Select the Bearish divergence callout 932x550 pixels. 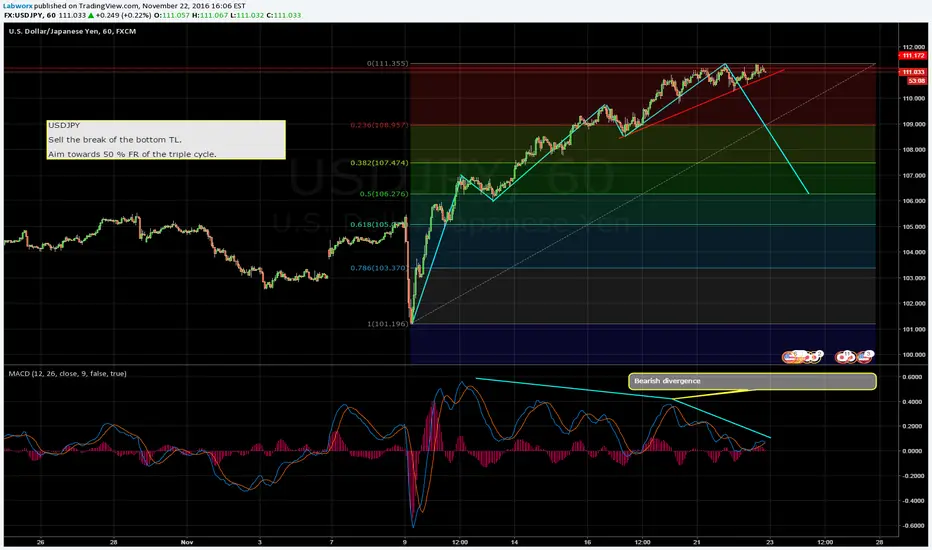[x=752, y=381]
